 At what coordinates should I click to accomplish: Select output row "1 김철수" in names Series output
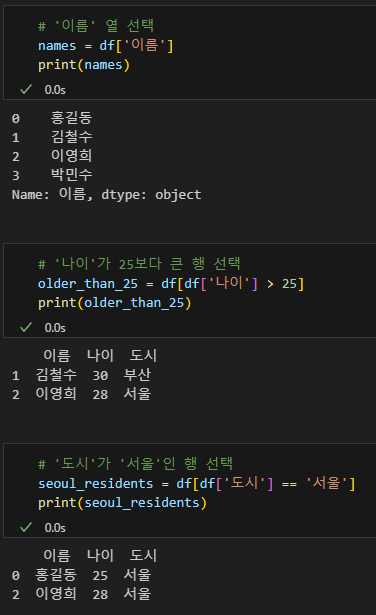click(x=52, y=137)
